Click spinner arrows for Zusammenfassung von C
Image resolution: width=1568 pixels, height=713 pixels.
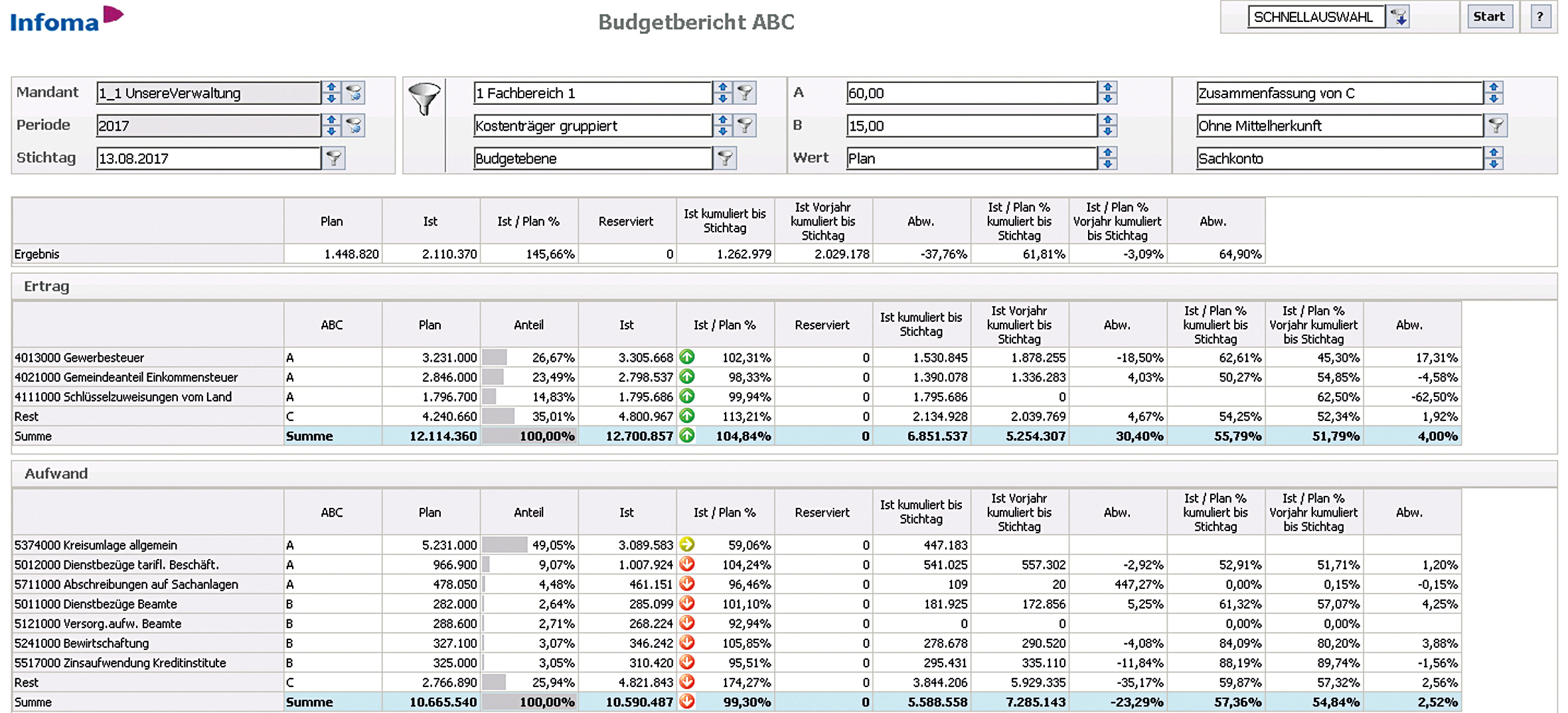pos(1494,93)
